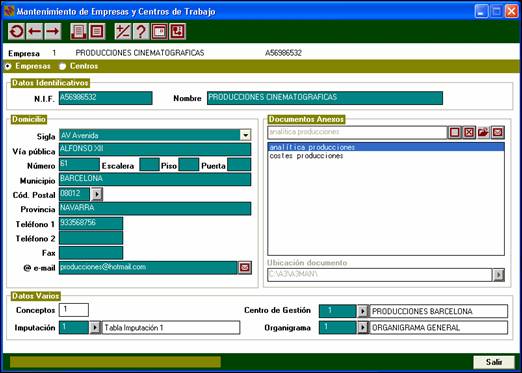This screenshot has width=522, height=373.
Task: Click the Ubicación documento path field
Action: [380, 275]
